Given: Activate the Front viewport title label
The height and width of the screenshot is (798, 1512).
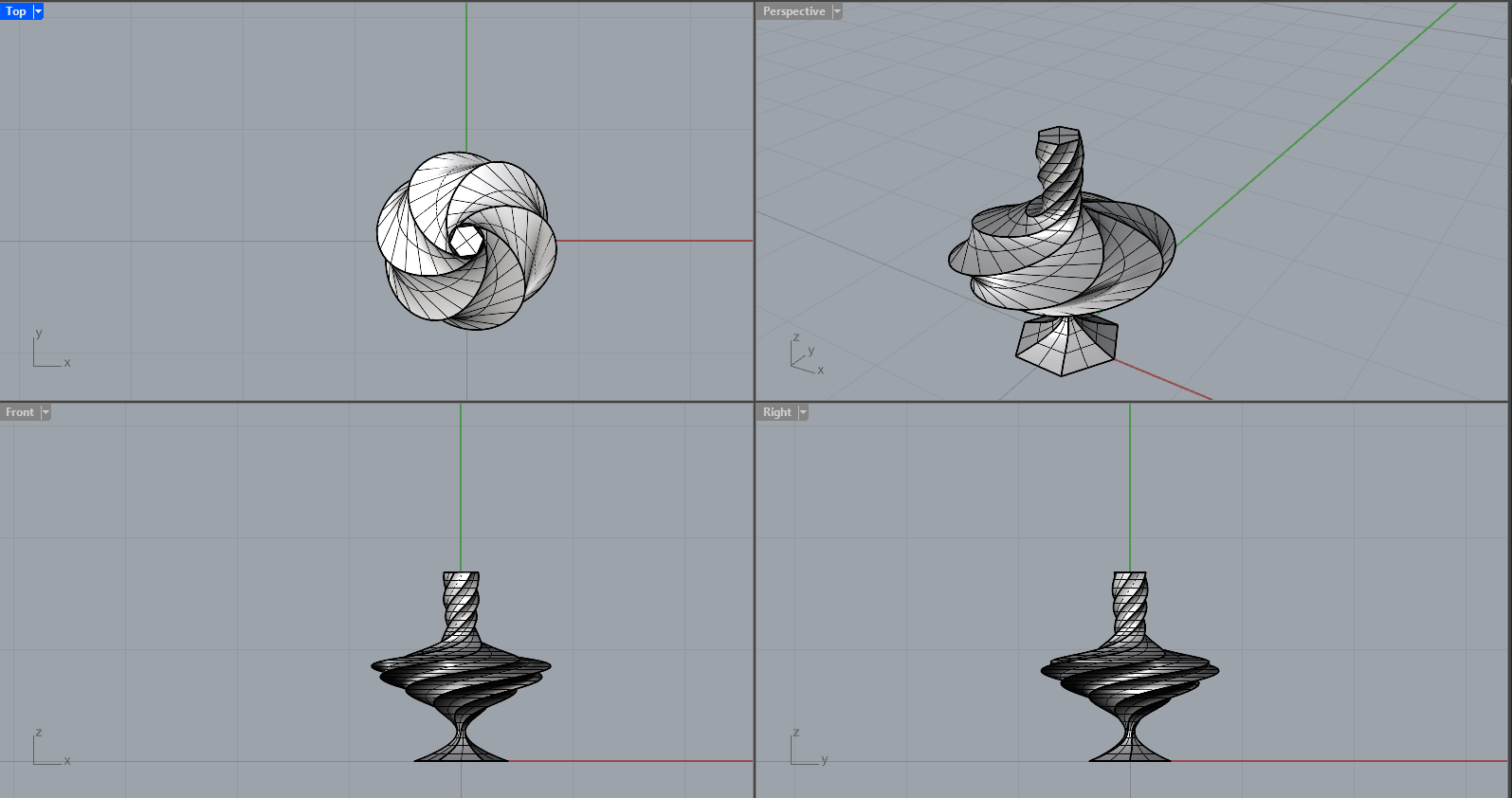Looking at the screenshot, I should [x=20, y=412].
